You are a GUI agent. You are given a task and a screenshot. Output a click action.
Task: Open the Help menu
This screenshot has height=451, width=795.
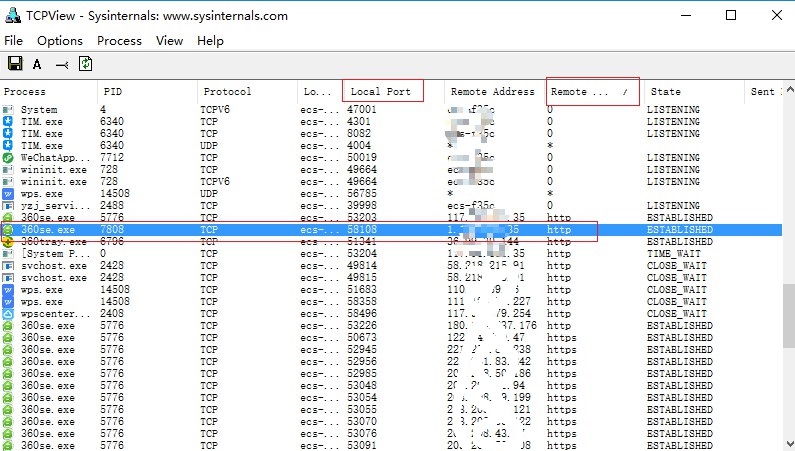210,41
